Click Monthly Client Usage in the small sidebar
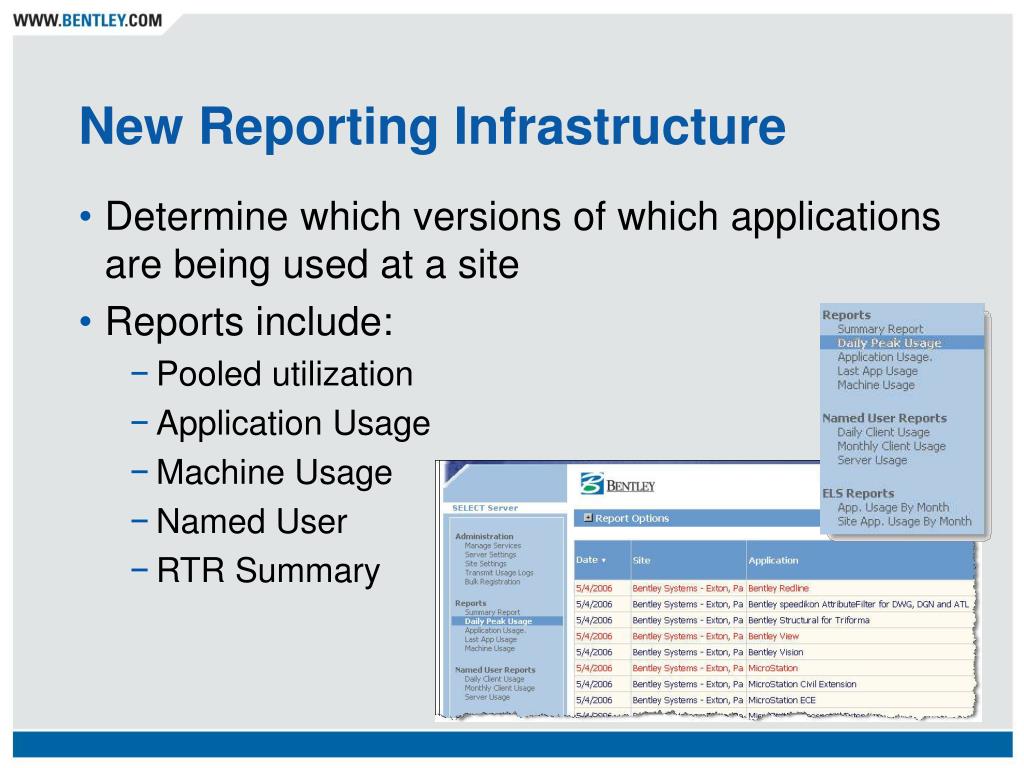This screenshot has height=768, width=1024. [x=499, y=688]
